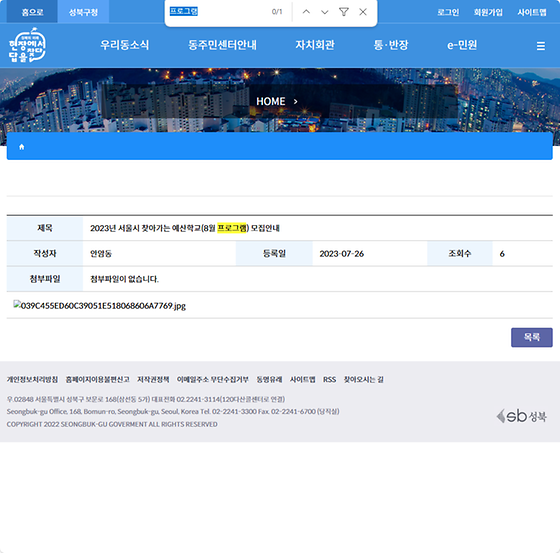Click the 회원가입 link
The image size is (560, 553).
pyautogui.click(x=488, y=12)
